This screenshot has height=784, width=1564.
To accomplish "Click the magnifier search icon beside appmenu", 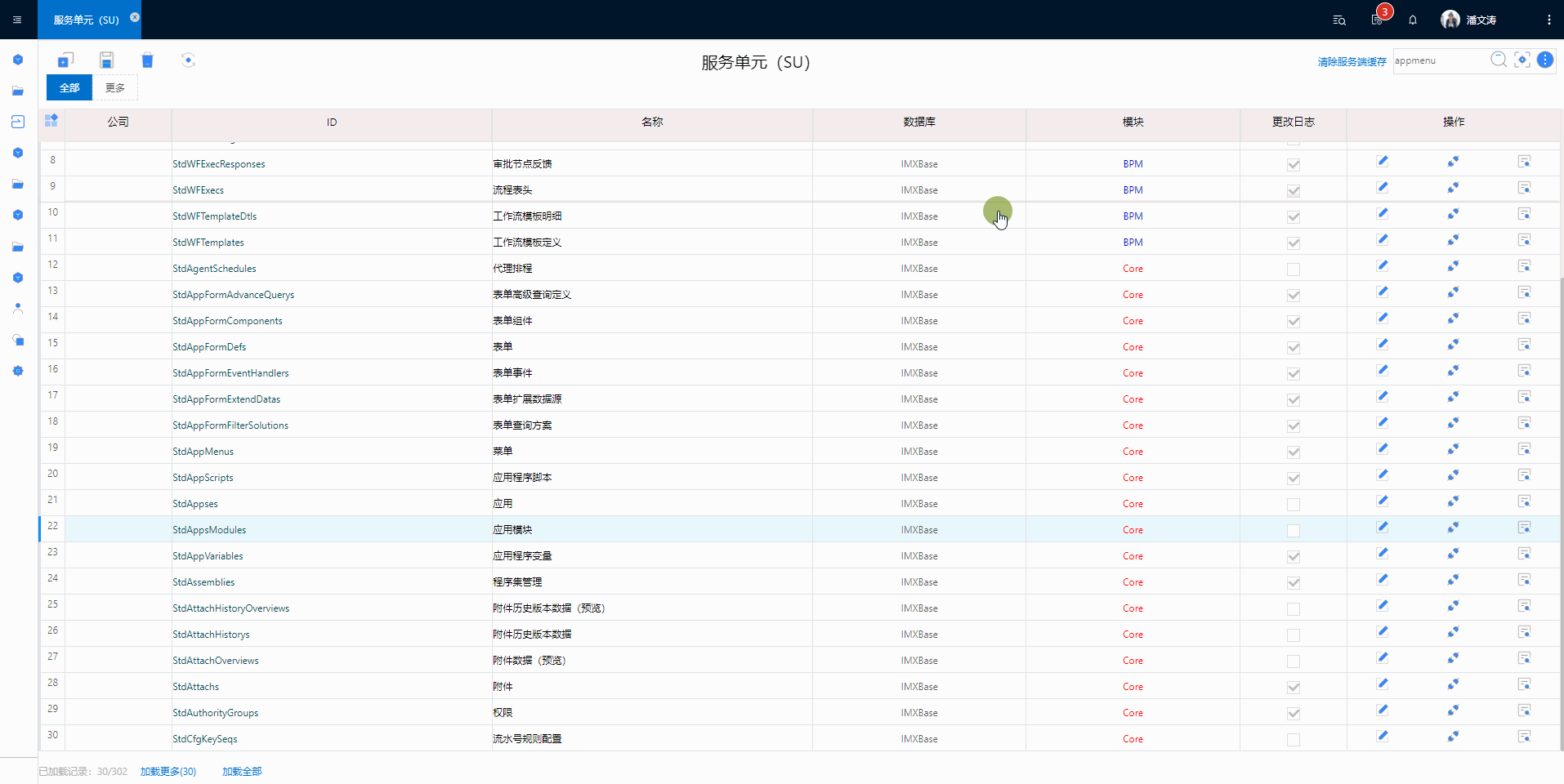I will point(1498,60).
